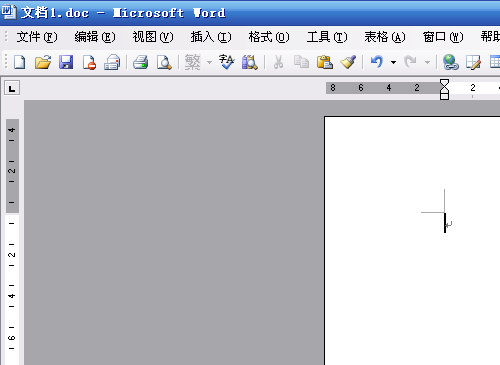Click the Print printer icon
Image resolution: width=500 pixels, height=365 pixels.
coord(140,62)
